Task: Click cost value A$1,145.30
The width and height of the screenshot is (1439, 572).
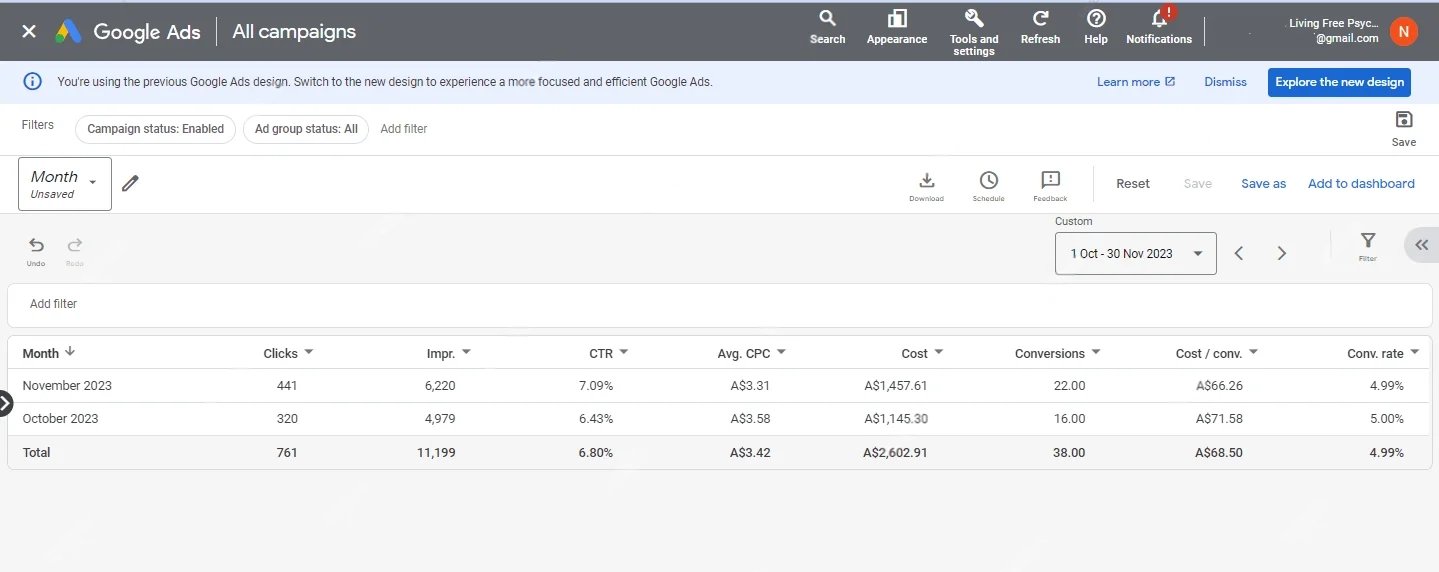Action: pyautogui.click(x=896, y=419)
